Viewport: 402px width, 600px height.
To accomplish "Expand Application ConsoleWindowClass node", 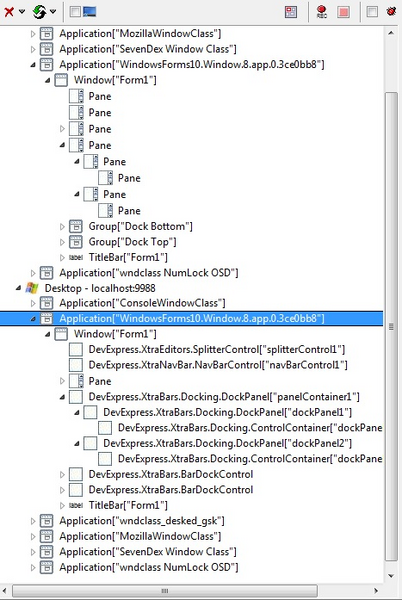I will tap(33, 303).
